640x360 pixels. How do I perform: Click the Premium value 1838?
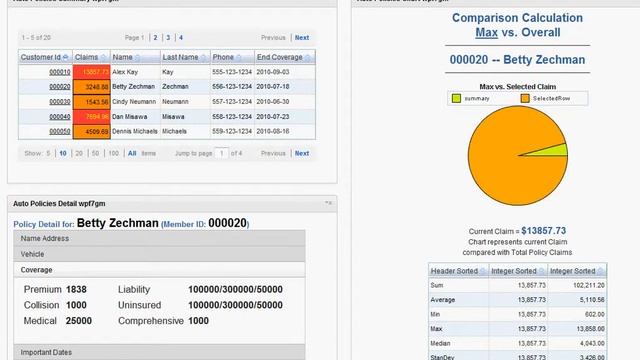(x=76, y=289)
